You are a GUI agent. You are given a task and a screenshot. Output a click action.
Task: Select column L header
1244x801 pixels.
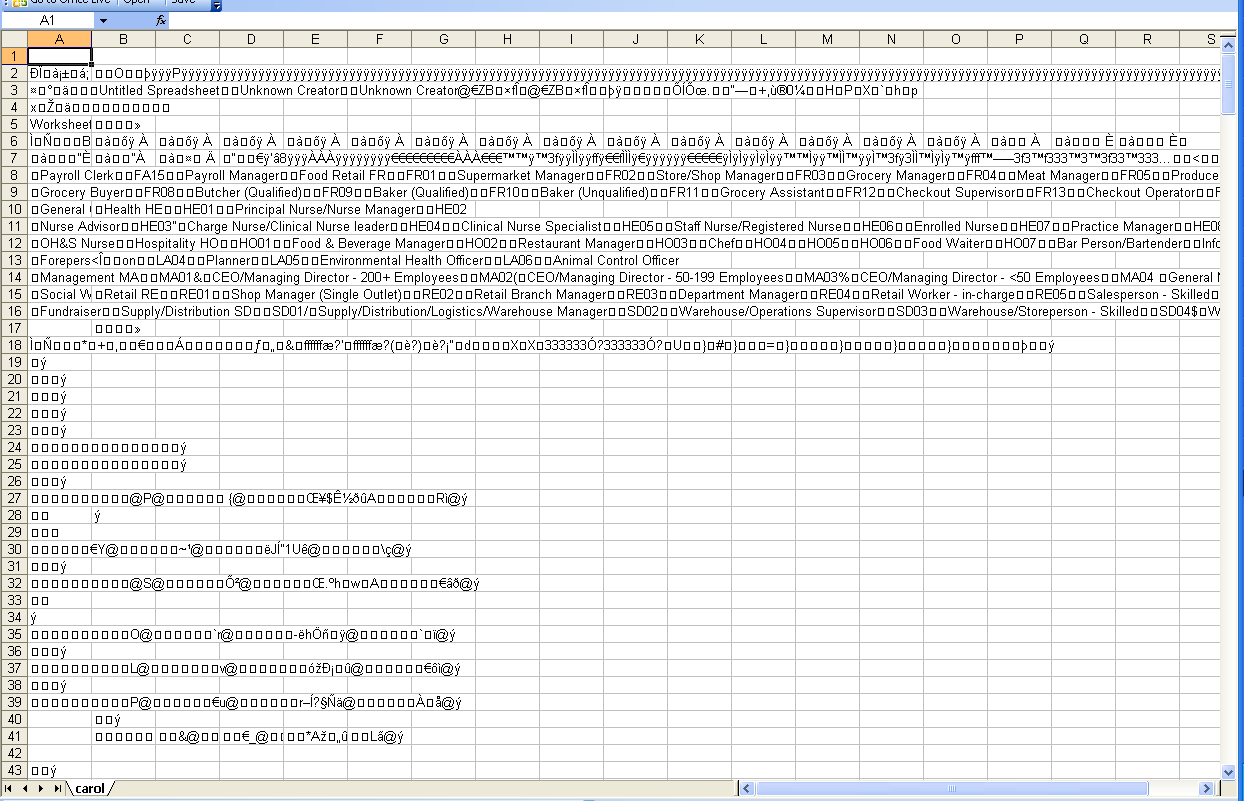click(x=763, y=39)
